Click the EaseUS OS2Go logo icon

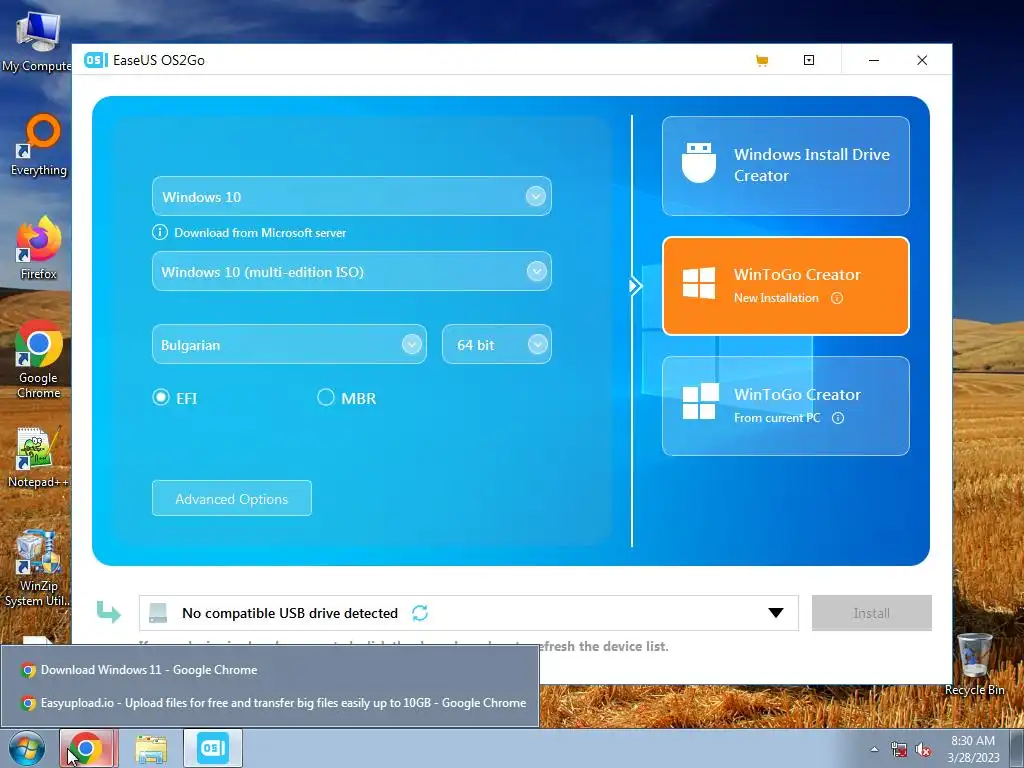point(95,60)
